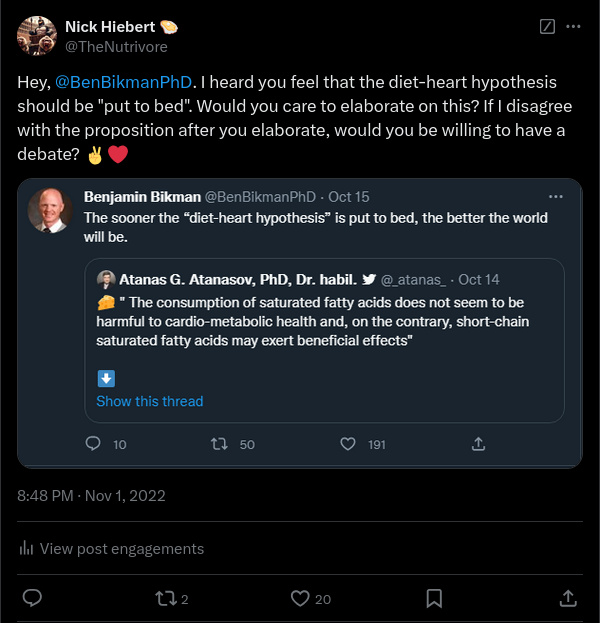
Task: Click Atanas G. Atanasov's small avatar
Action: point(106,279)
